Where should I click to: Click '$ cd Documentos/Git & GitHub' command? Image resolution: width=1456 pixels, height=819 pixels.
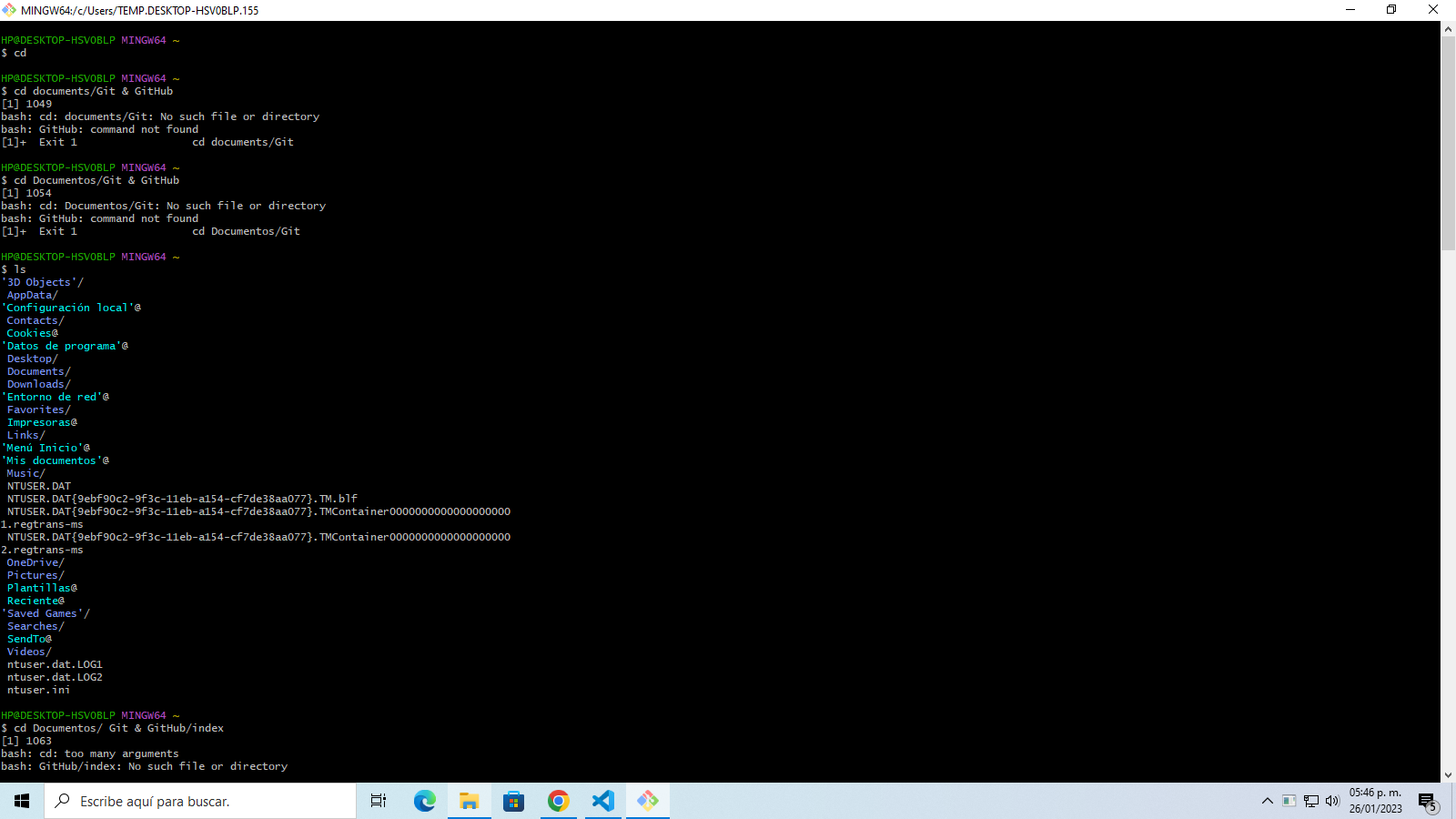point(90,180)
